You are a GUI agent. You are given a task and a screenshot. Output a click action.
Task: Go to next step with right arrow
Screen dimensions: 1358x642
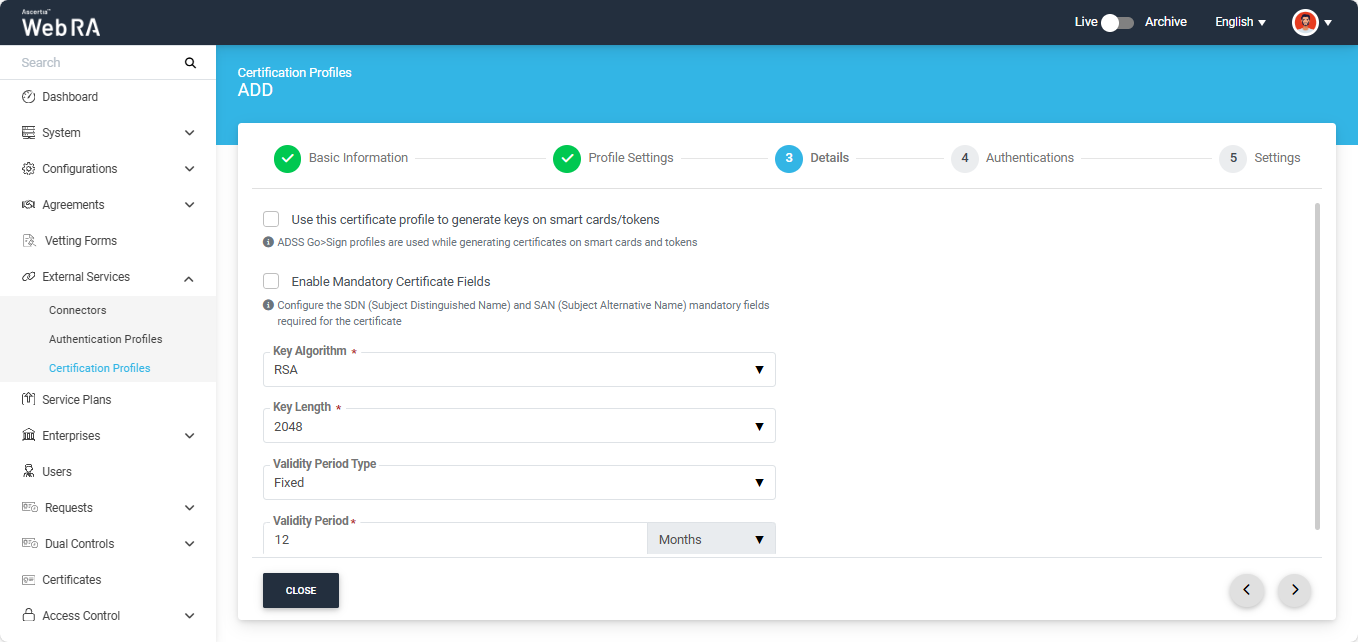pyautogui.click(x=1294, y=590)
